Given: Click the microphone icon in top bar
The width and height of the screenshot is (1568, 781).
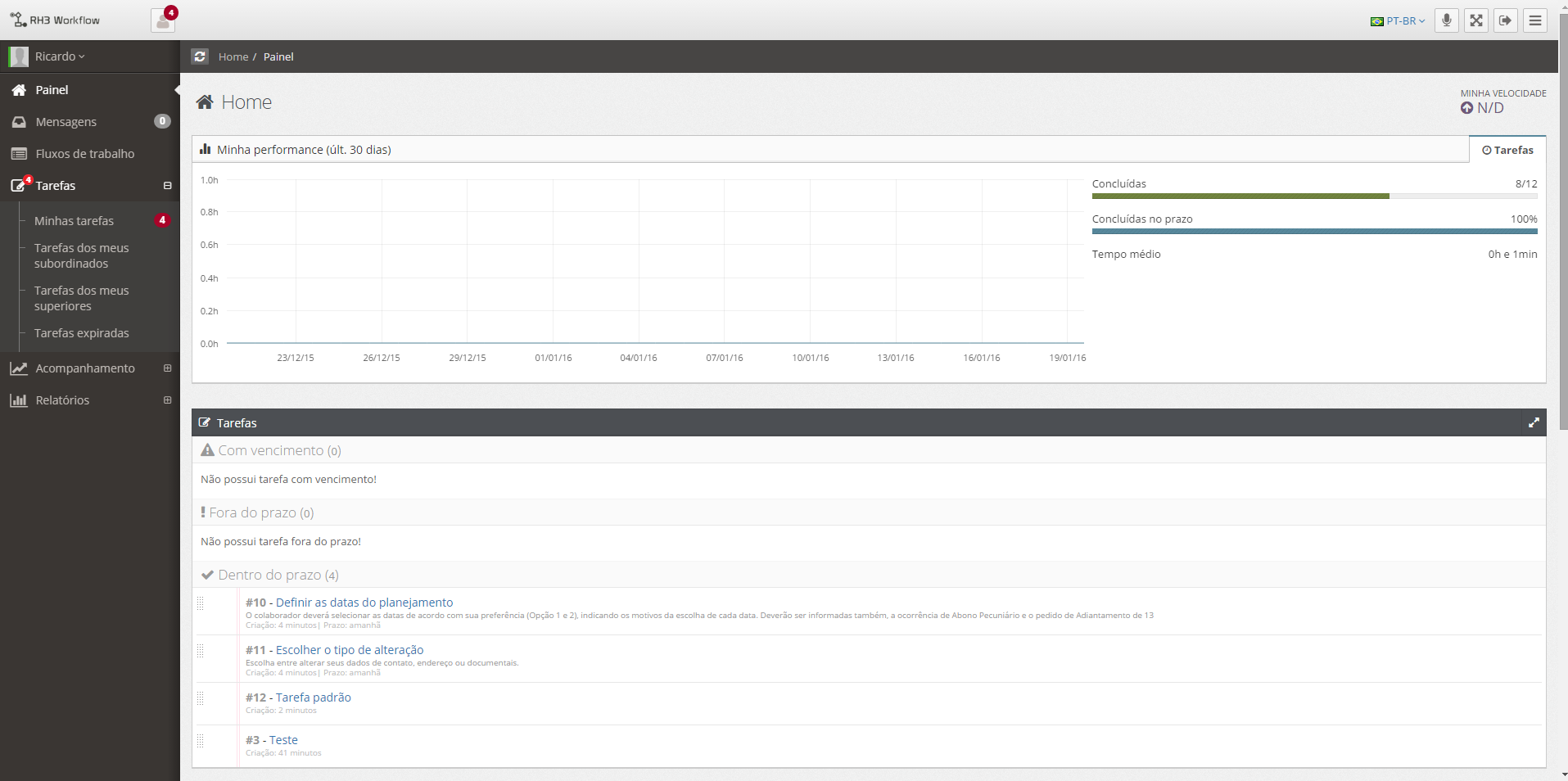Looking at the screenshot, I should click(x=1446, y=20).
